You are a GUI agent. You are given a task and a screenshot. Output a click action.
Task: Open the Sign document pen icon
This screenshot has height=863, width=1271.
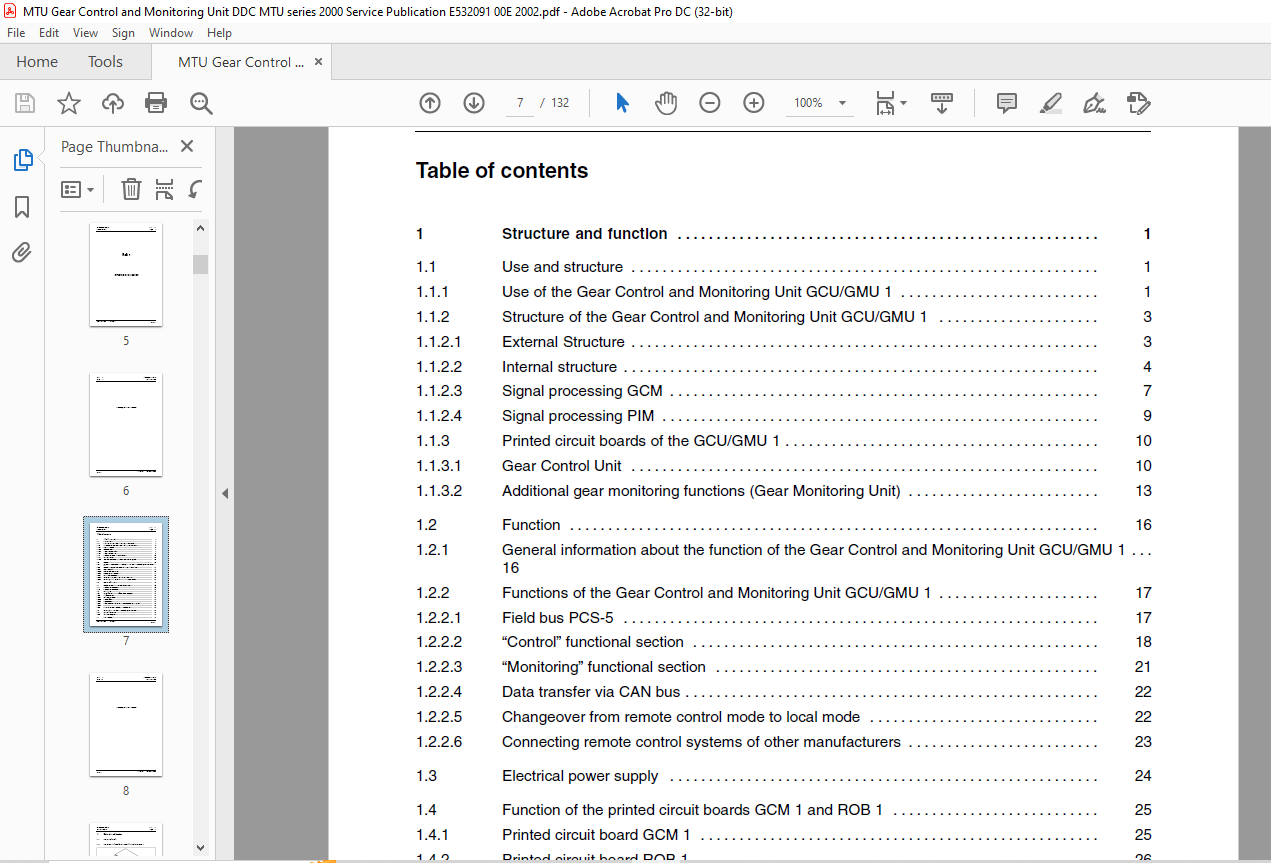tap(1095, 103)
